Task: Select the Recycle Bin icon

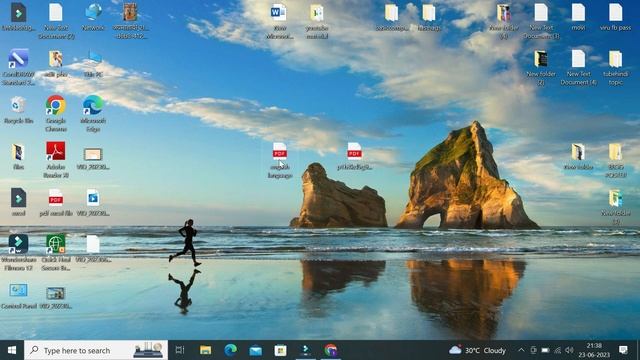Action: 18,109
